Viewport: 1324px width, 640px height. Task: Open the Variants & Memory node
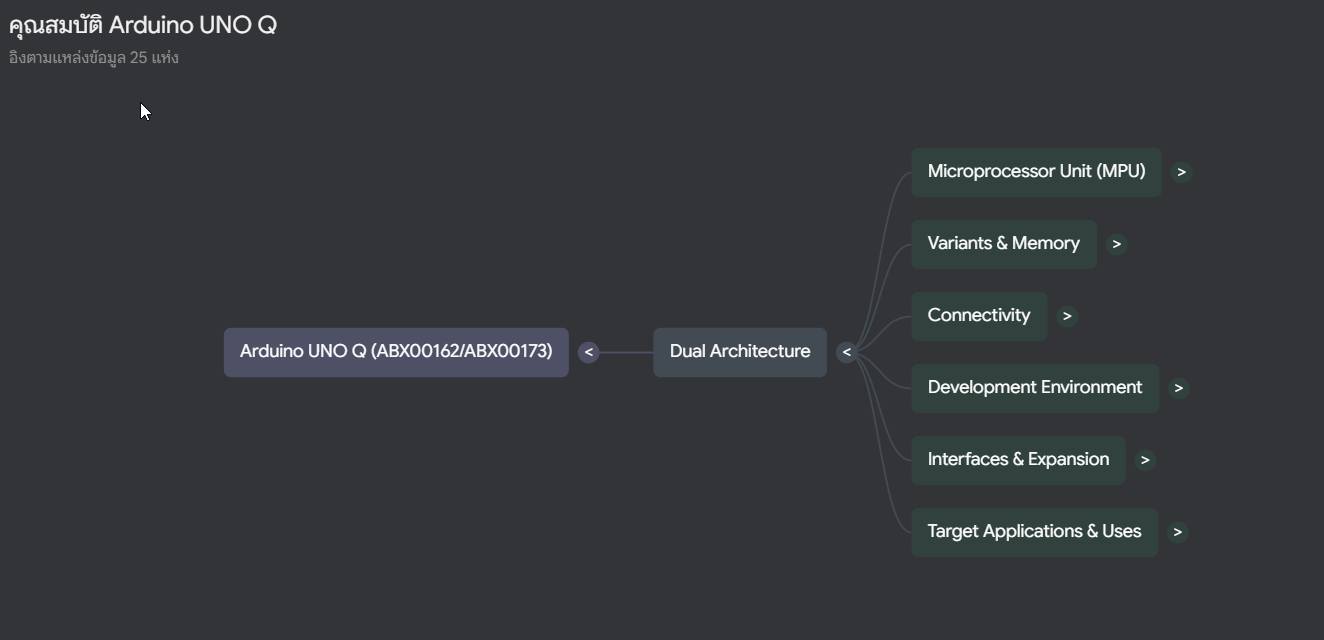click(x=1004, y=244)
